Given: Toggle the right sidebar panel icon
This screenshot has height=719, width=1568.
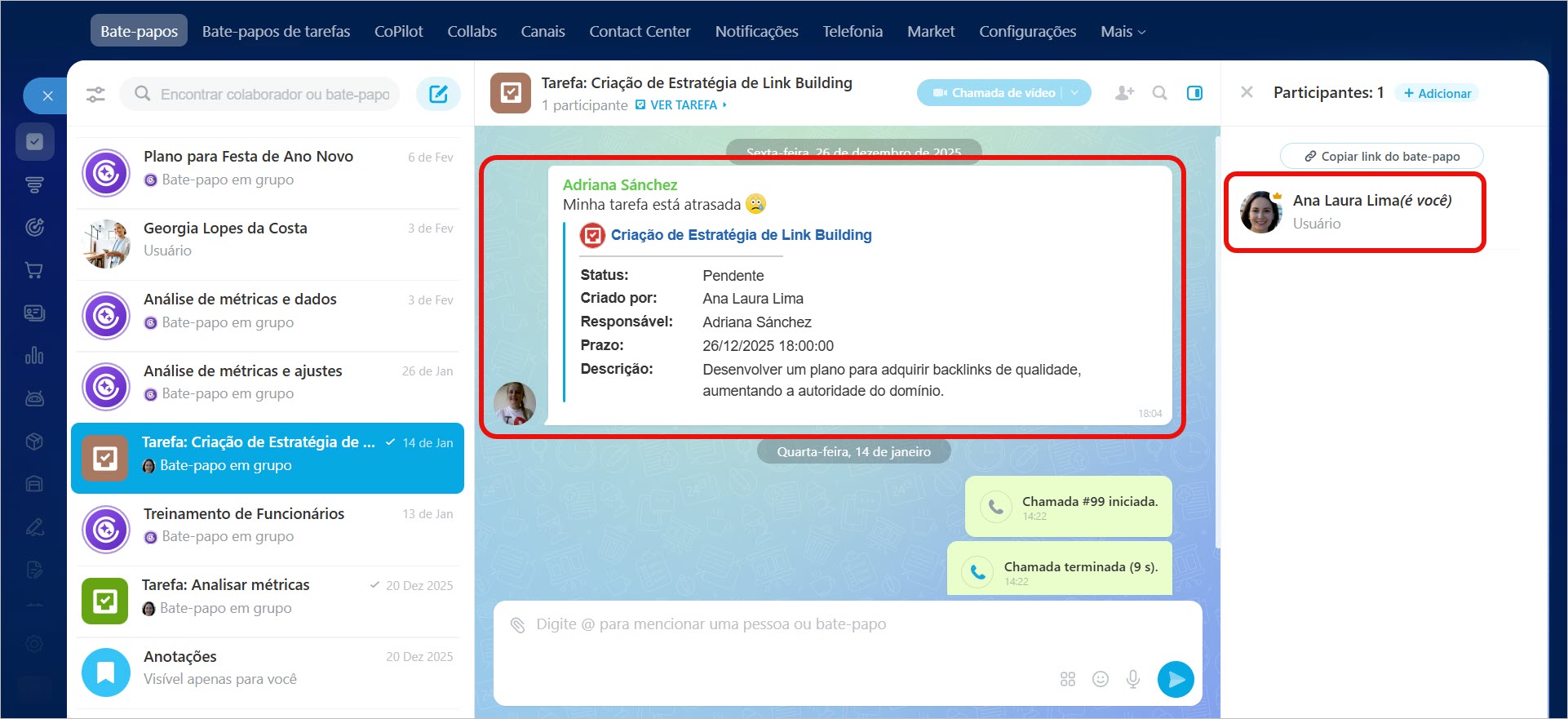Looking at the screenshot, I should click(x=1194, y=93).
